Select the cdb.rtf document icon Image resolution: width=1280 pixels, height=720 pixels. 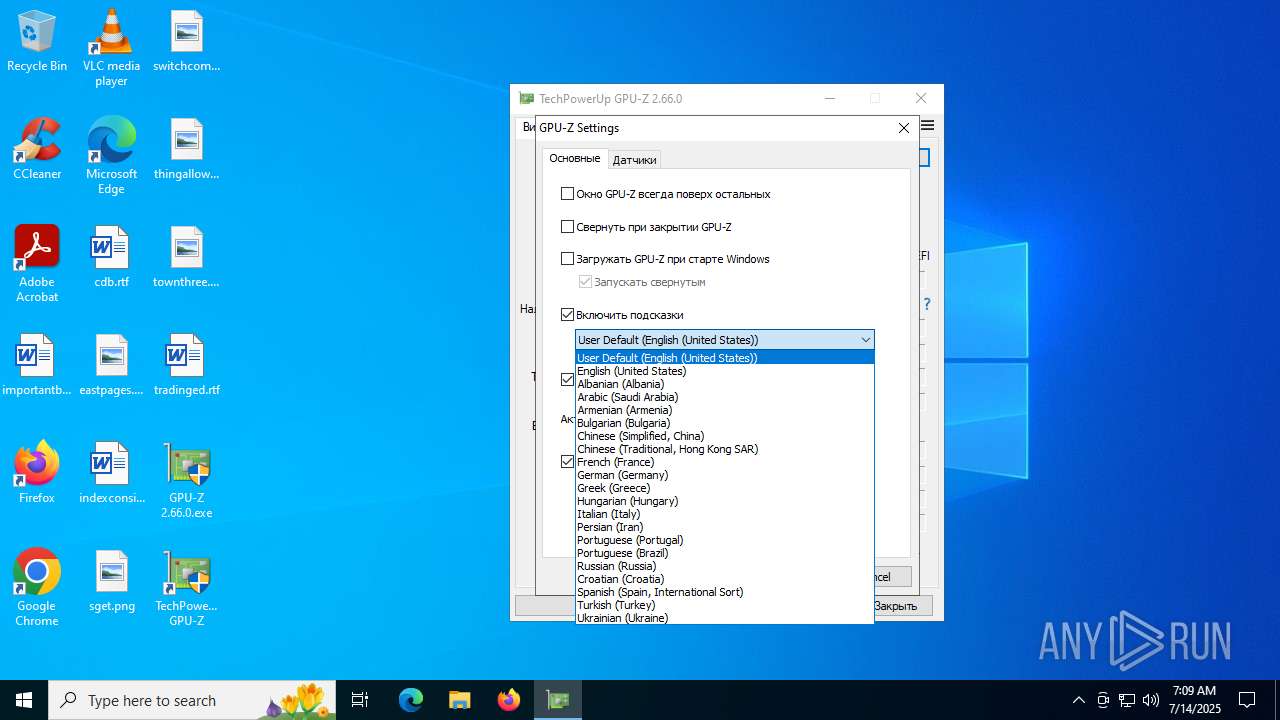(x=111, y=257)
